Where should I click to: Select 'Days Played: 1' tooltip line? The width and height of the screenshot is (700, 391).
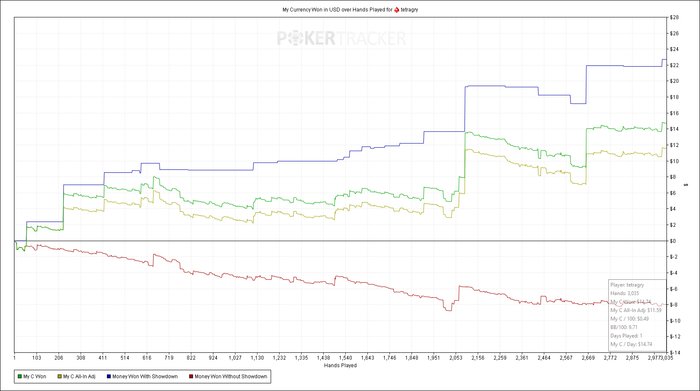pos(626,336)
